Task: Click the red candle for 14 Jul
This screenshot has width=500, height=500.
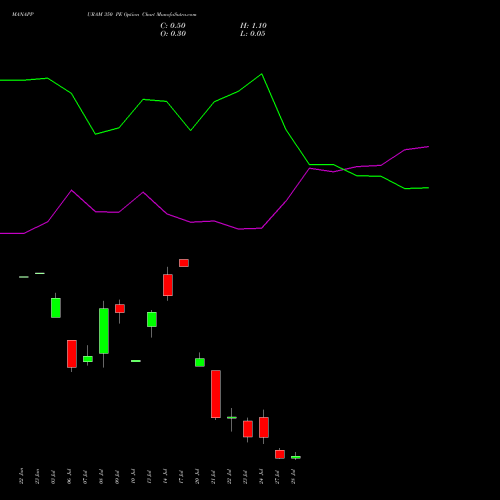Action: point(168,285)
